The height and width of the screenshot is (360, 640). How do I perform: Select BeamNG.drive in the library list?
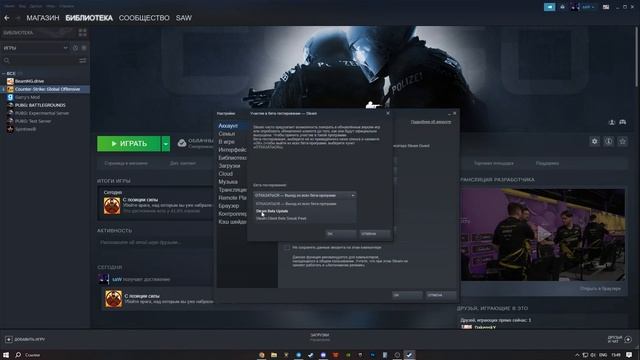(29, 81)
